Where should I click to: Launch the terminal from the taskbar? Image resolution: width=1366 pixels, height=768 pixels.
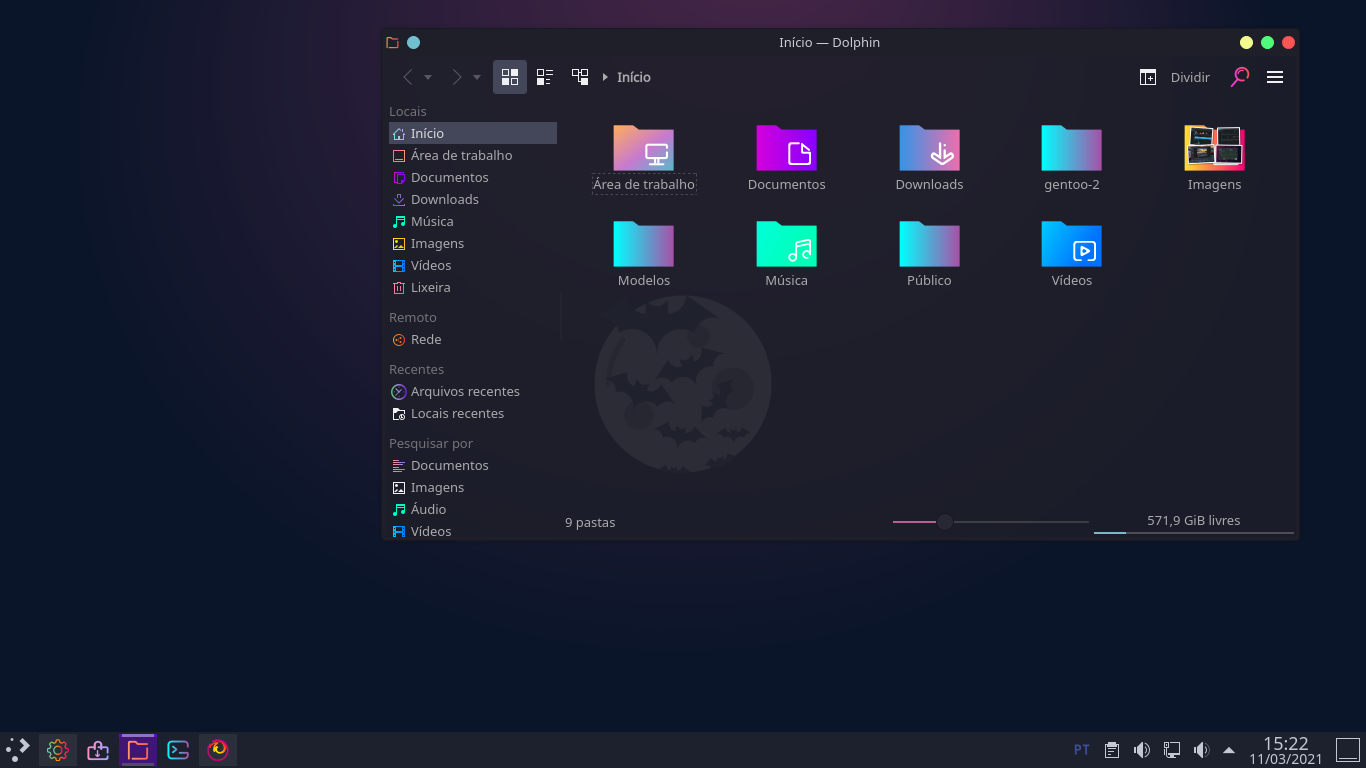click(177, 749)
